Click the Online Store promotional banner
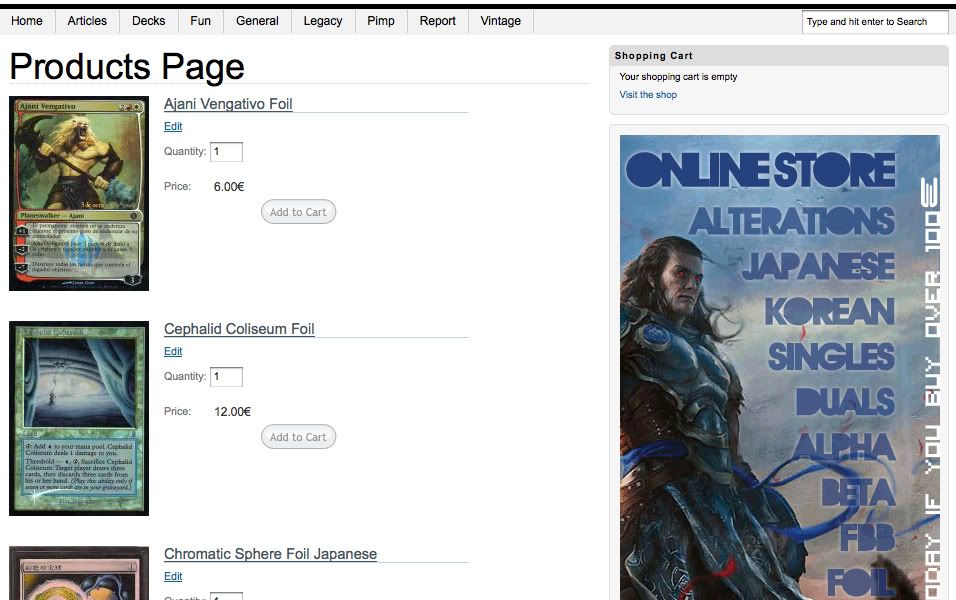 point(780,367)
